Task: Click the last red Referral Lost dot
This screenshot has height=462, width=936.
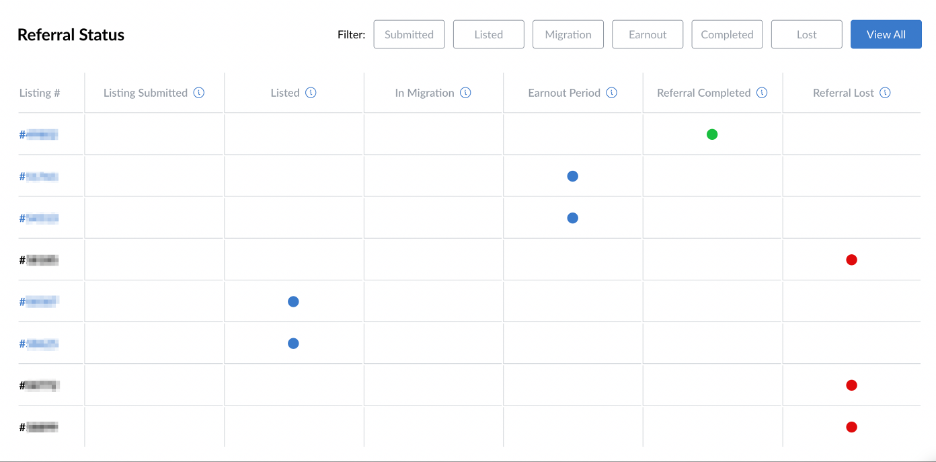Action: tap(852, 427)
